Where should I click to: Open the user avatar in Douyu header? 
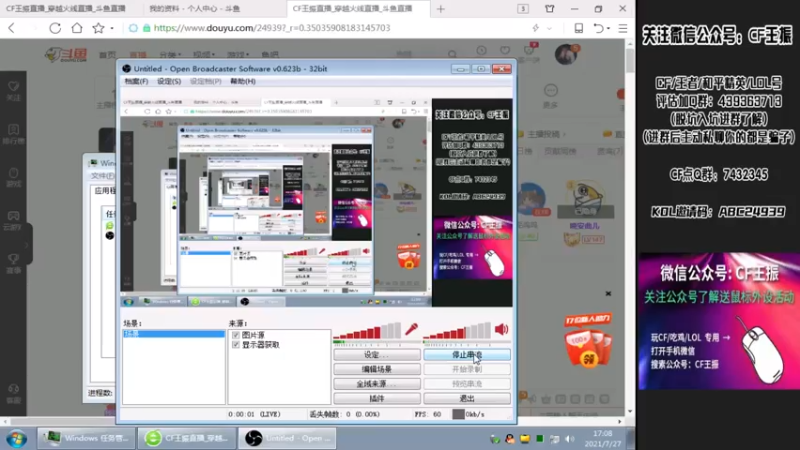click(x=566, y=54)
